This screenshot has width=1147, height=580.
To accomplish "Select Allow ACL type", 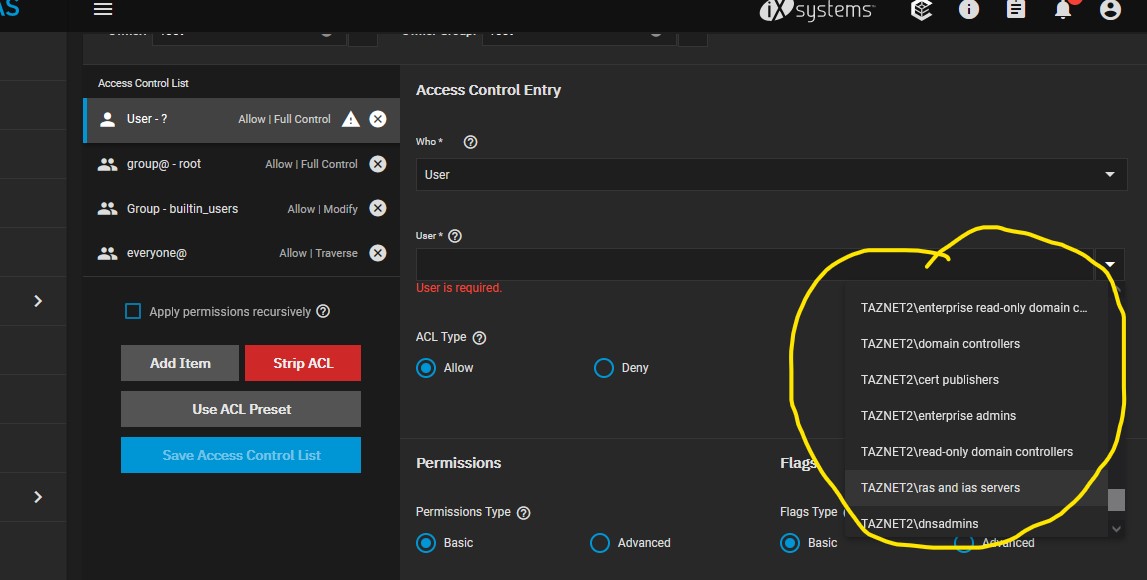I will click(426, 368).
